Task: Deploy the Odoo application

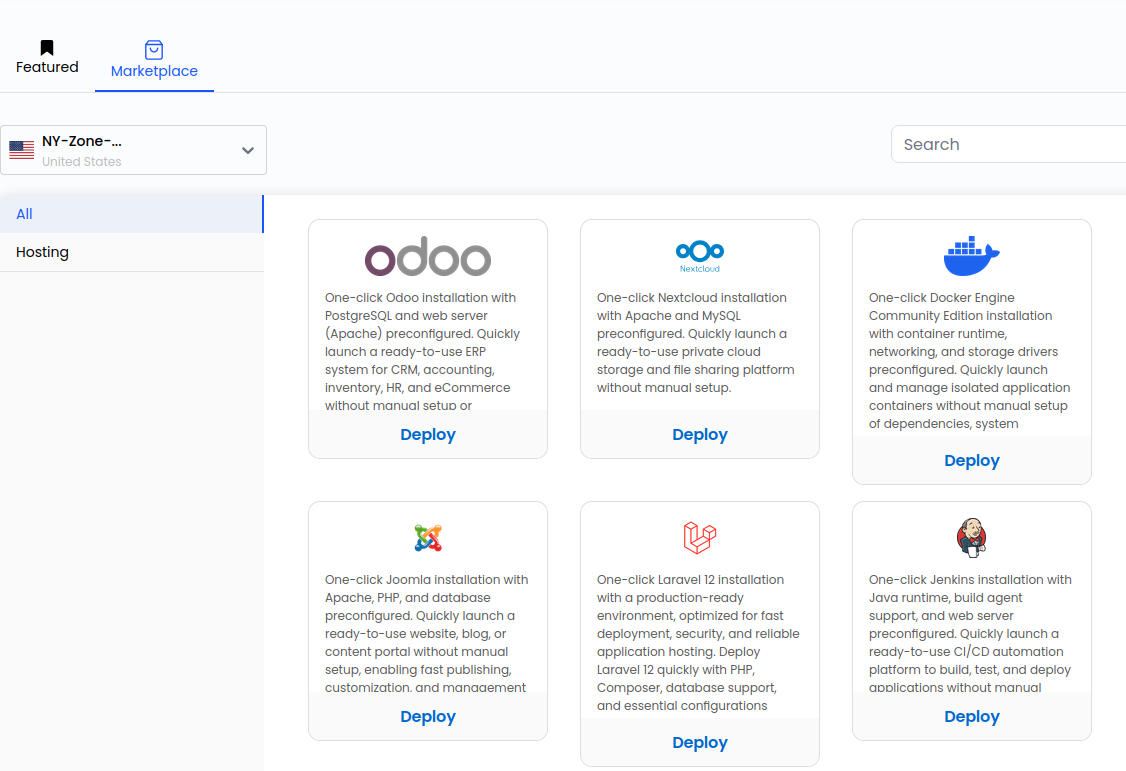Action: click(x=428, y=434)
